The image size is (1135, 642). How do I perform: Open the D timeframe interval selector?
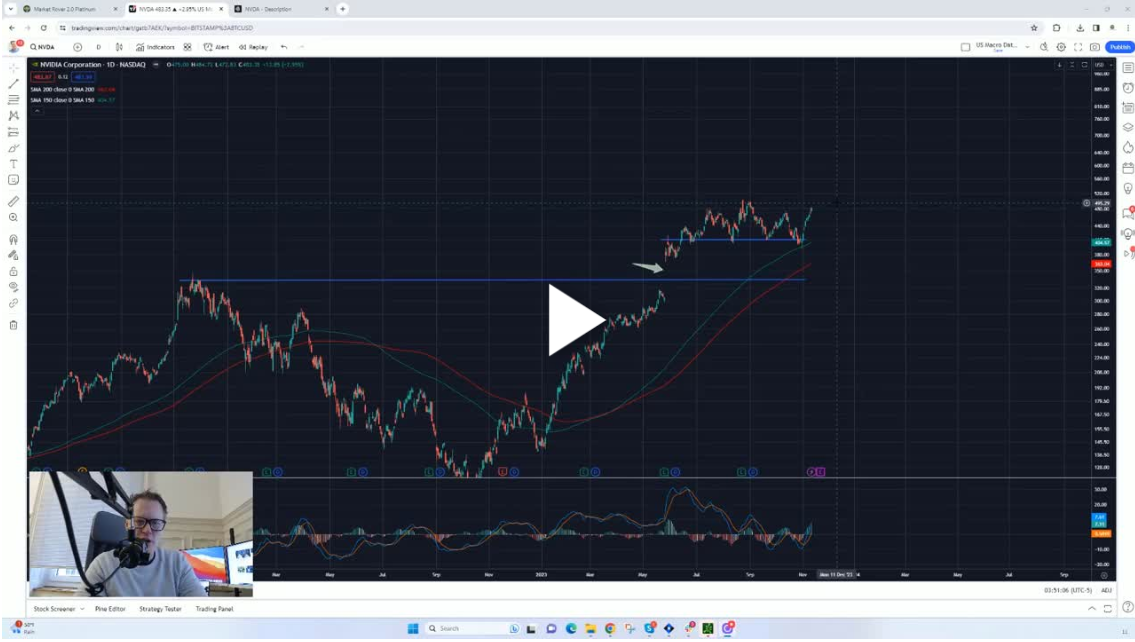[x=98, y=47]
